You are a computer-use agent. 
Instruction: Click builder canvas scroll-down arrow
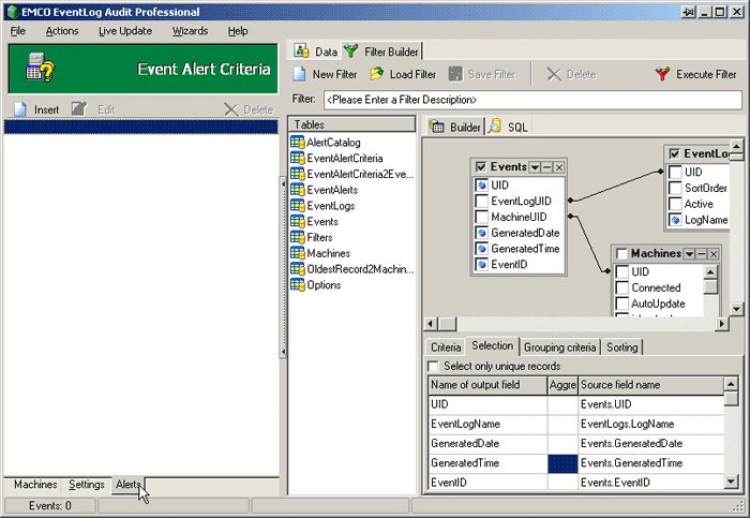[x=736, y=309]
